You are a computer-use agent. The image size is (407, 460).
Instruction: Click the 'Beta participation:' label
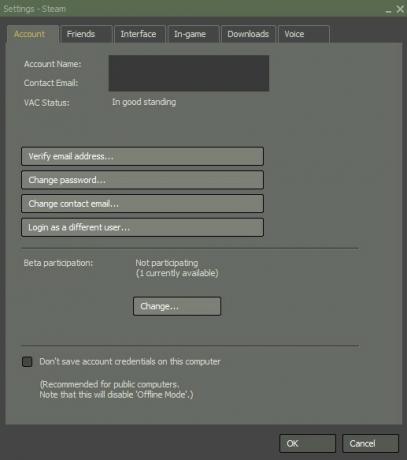point(58,263)
